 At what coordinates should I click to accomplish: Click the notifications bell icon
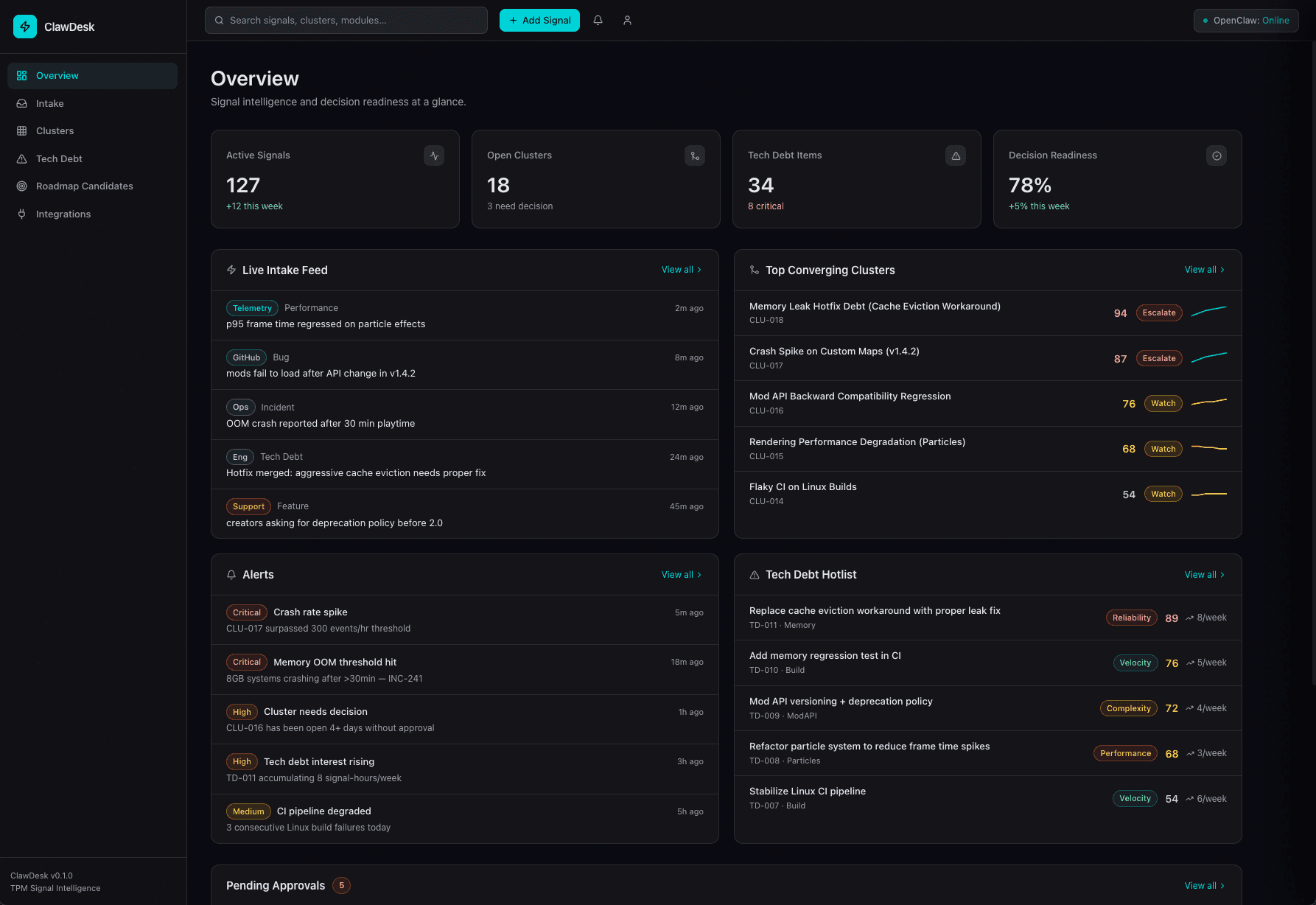pos(598,21)
